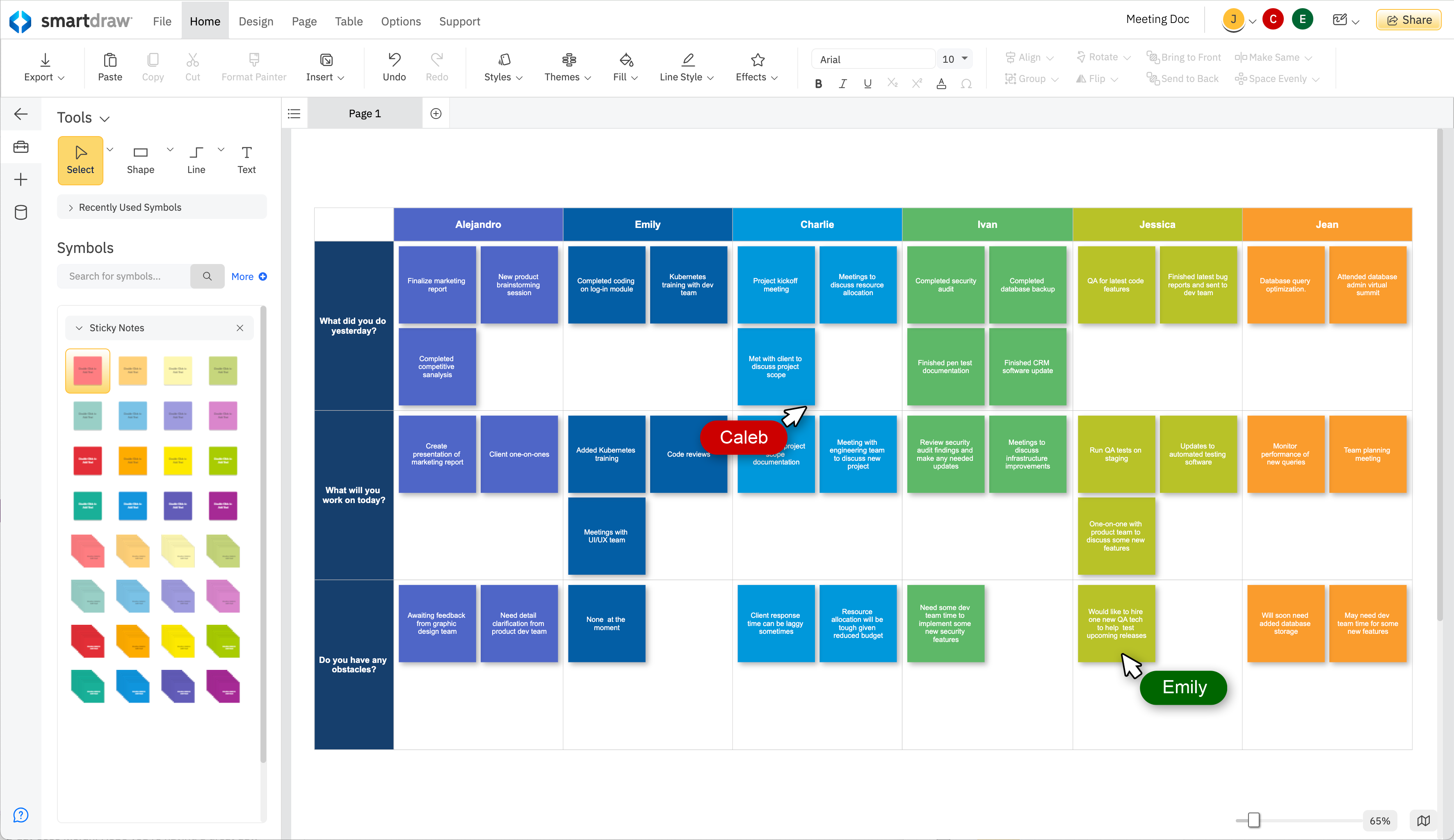This screenshot has height=840, width=1454.
Task: Switch to the Page 1 tab
Action: pos(365,114)
